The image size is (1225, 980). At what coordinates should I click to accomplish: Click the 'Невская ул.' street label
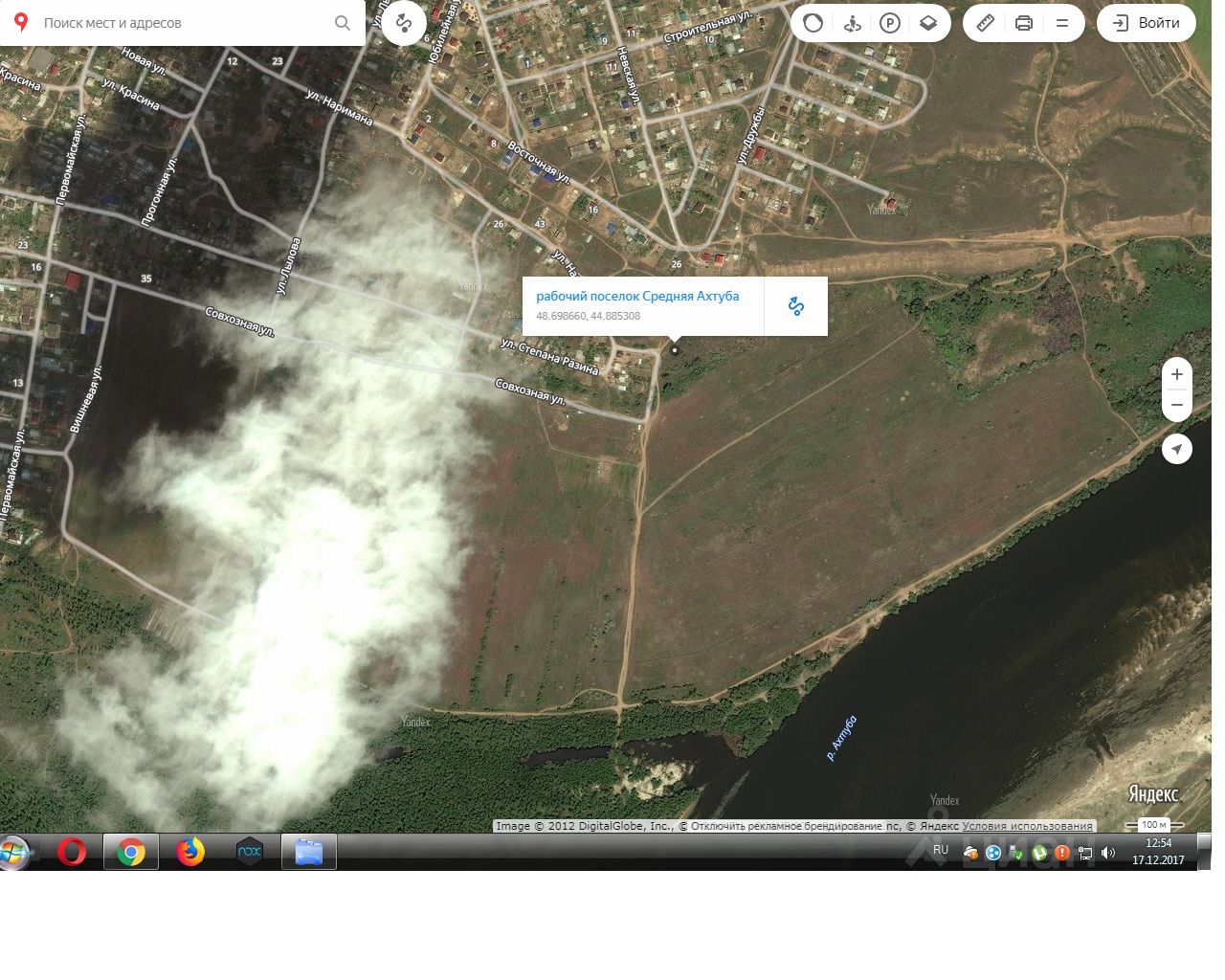(x=627, y=75)
